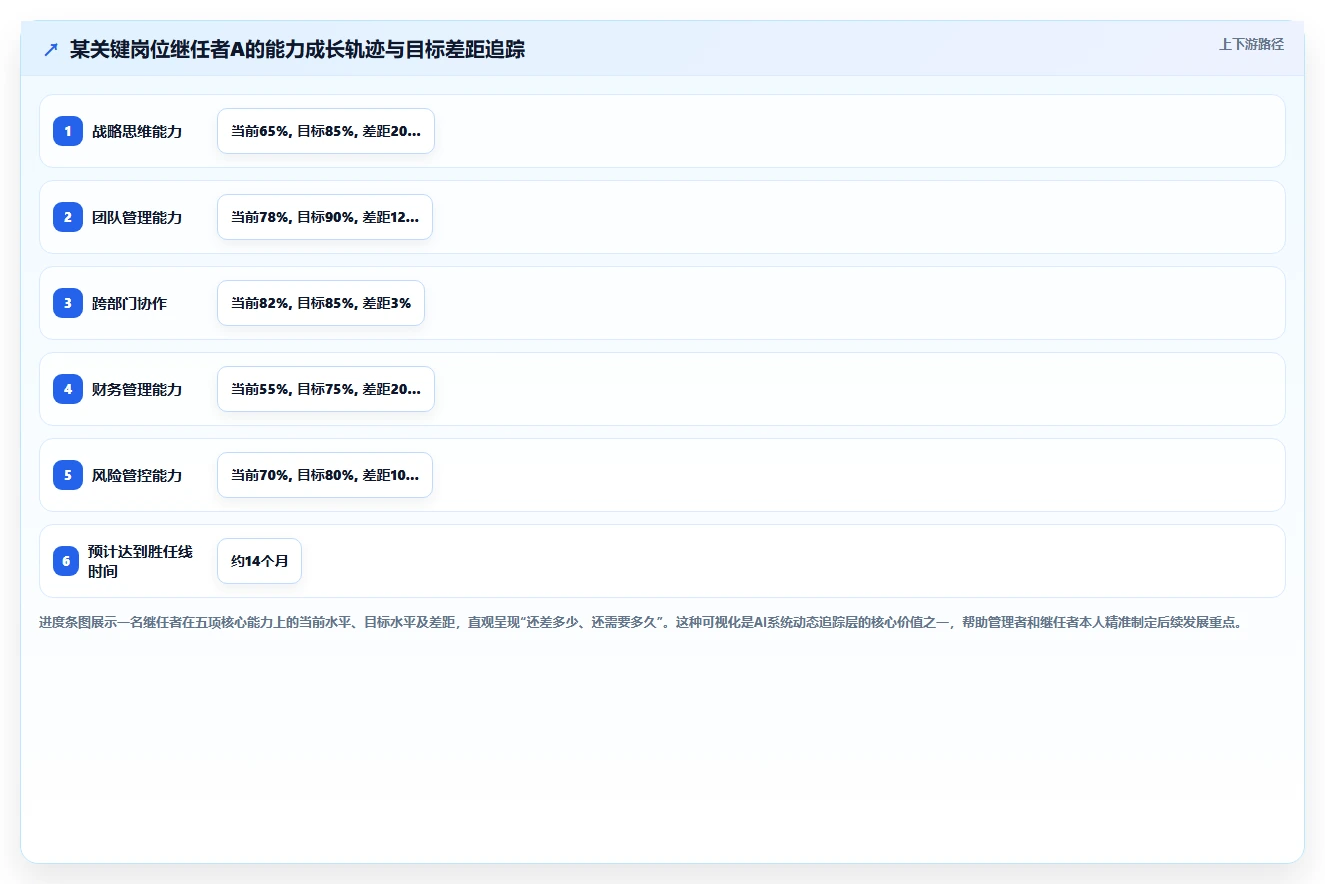1325x884 pixels.
Task: Click the 当前70%, 目标80% value chip
Action: pyautogui.click(x=325, y=475)
